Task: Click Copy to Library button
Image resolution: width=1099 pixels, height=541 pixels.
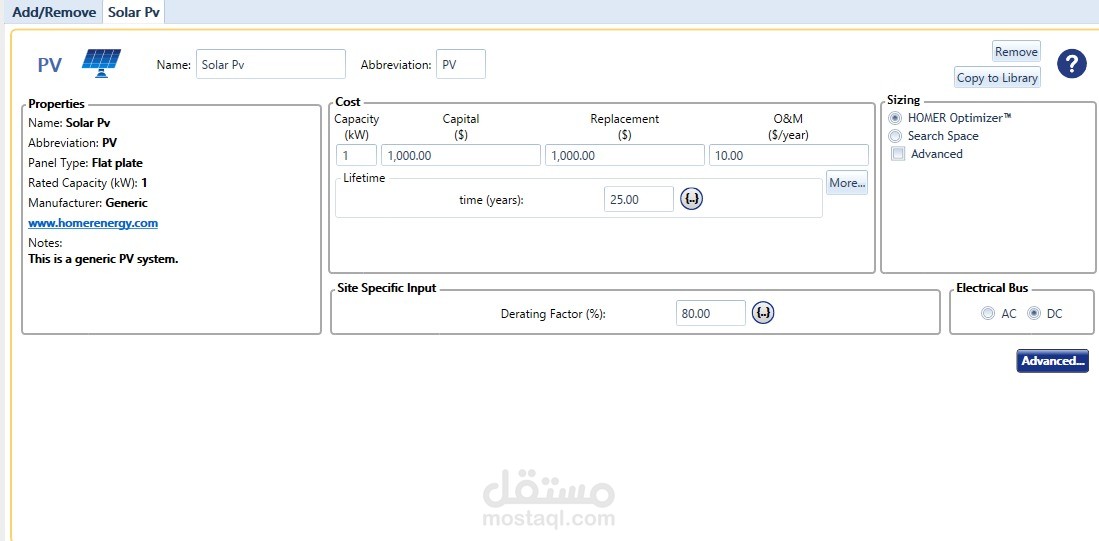Action: pos(997,78)
